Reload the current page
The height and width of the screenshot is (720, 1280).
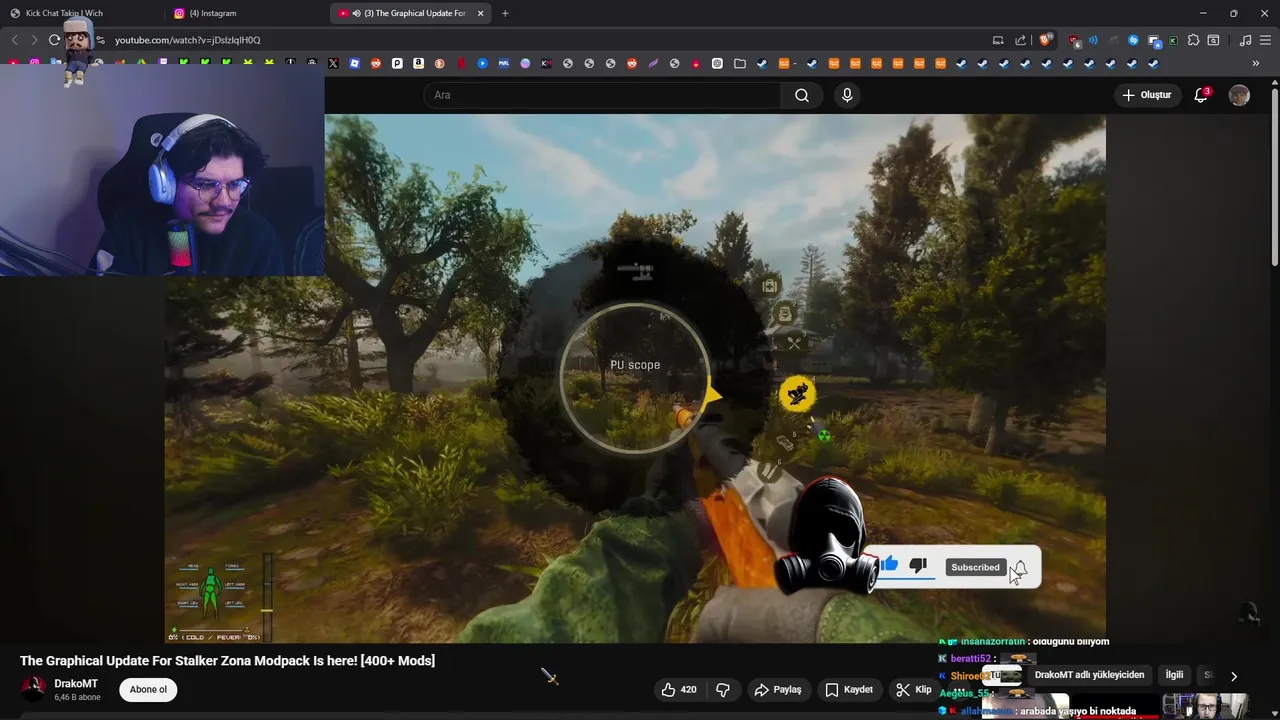click(54, 40)
